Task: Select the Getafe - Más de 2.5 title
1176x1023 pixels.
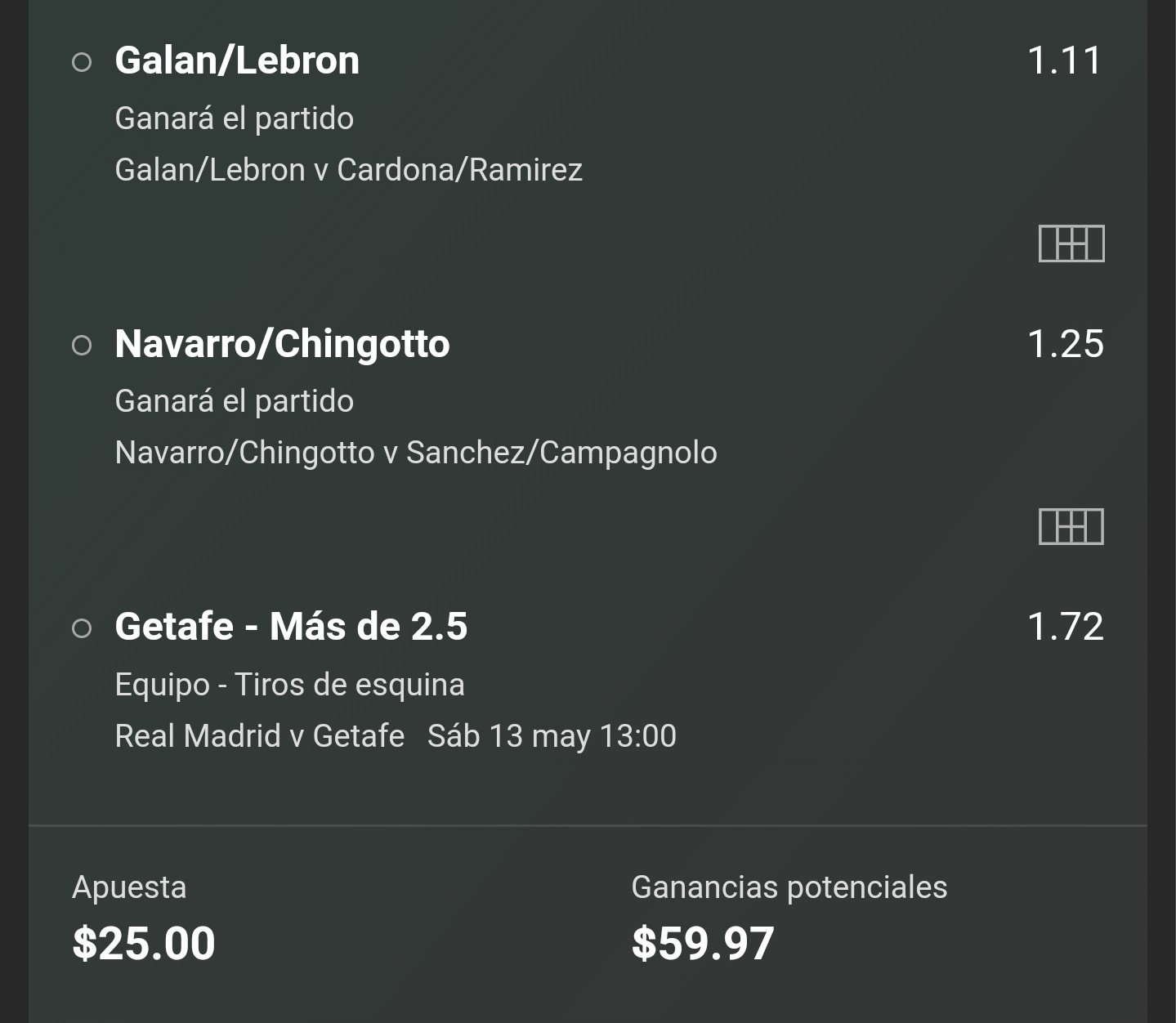Action: point(291,627)
